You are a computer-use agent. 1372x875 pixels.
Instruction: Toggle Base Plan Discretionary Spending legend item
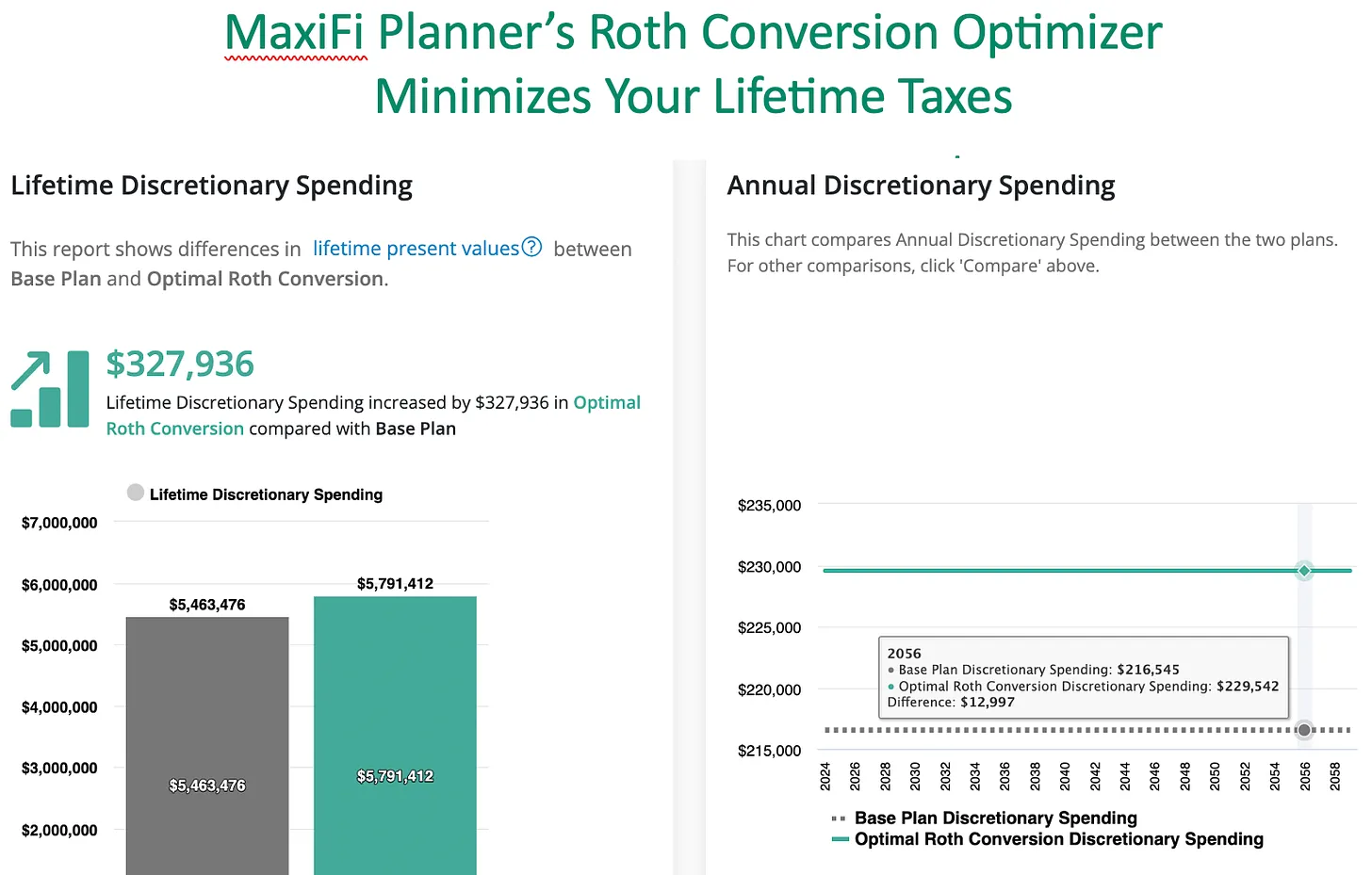[x=985, y=818]
